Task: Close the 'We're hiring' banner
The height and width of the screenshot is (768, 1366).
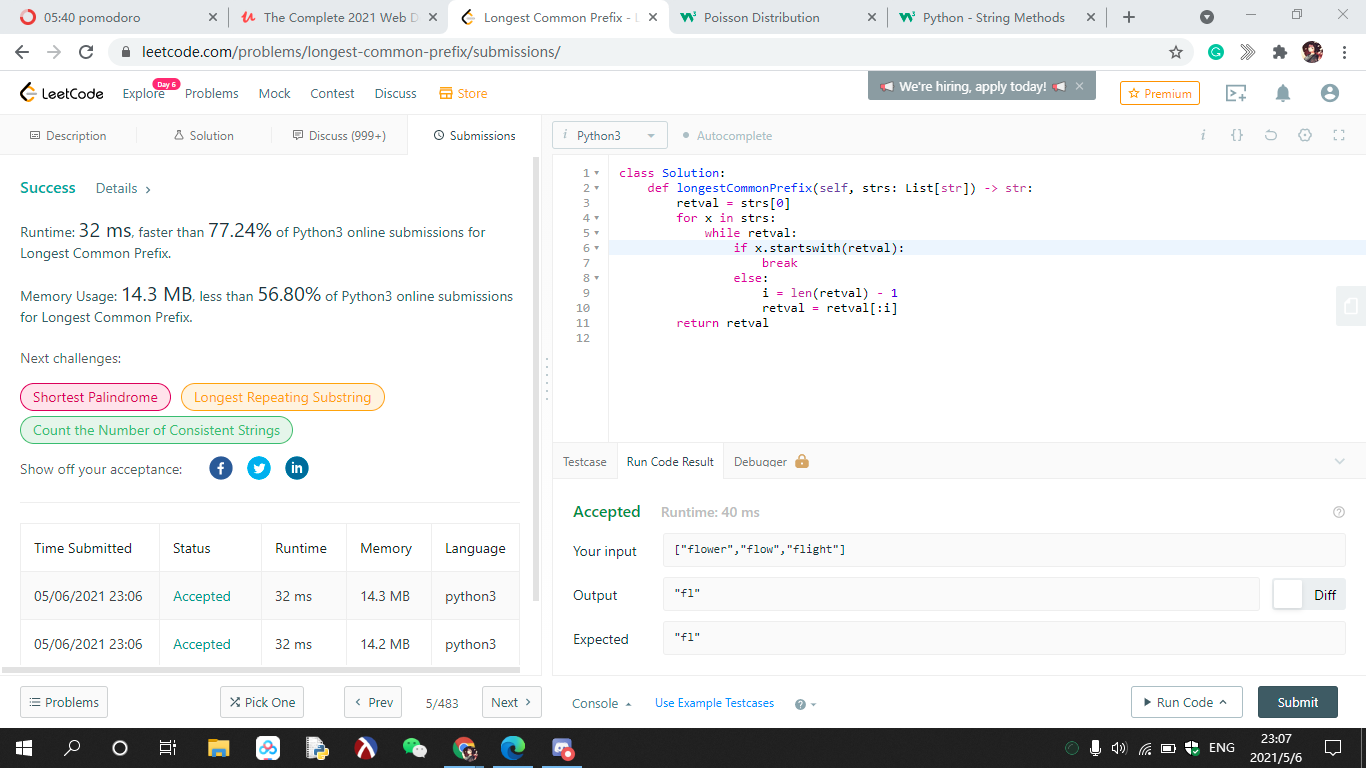Action: click(x=1079, y=86)
